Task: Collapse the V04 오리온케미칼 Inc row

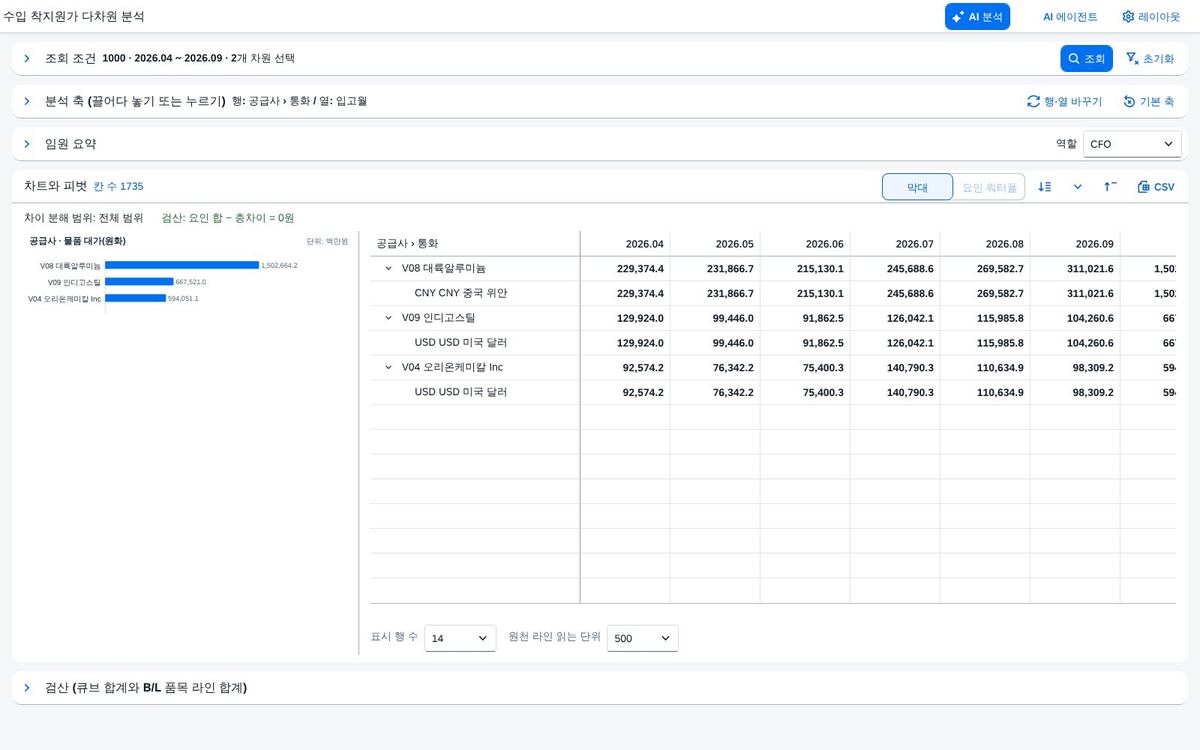Action: [388, 368]
